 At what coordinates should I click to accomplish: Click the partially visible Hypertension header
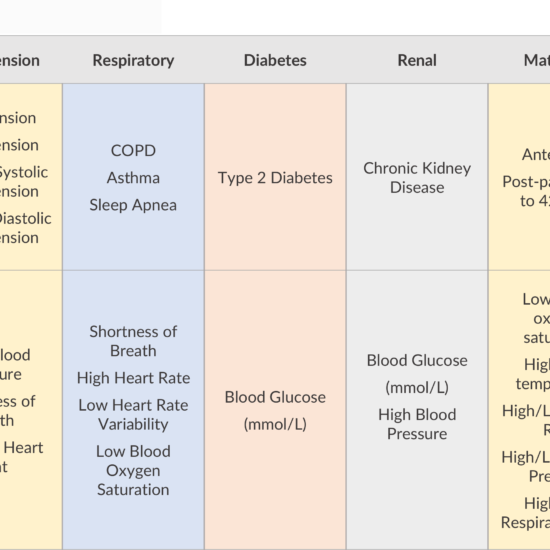point(20,61)
